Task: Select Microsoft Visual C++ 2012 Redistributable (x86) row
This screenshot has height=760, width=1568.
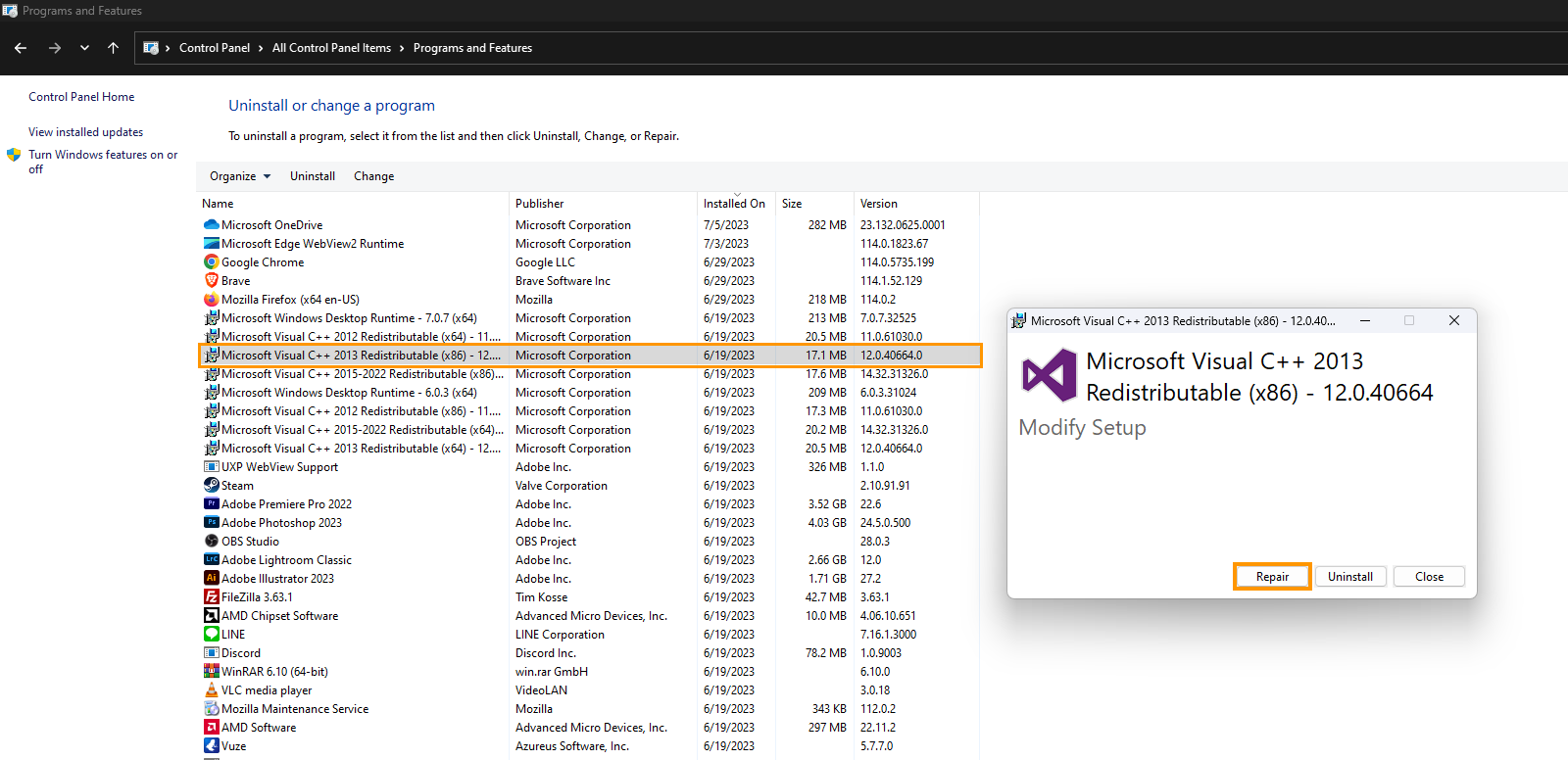Action: (589, 411)
